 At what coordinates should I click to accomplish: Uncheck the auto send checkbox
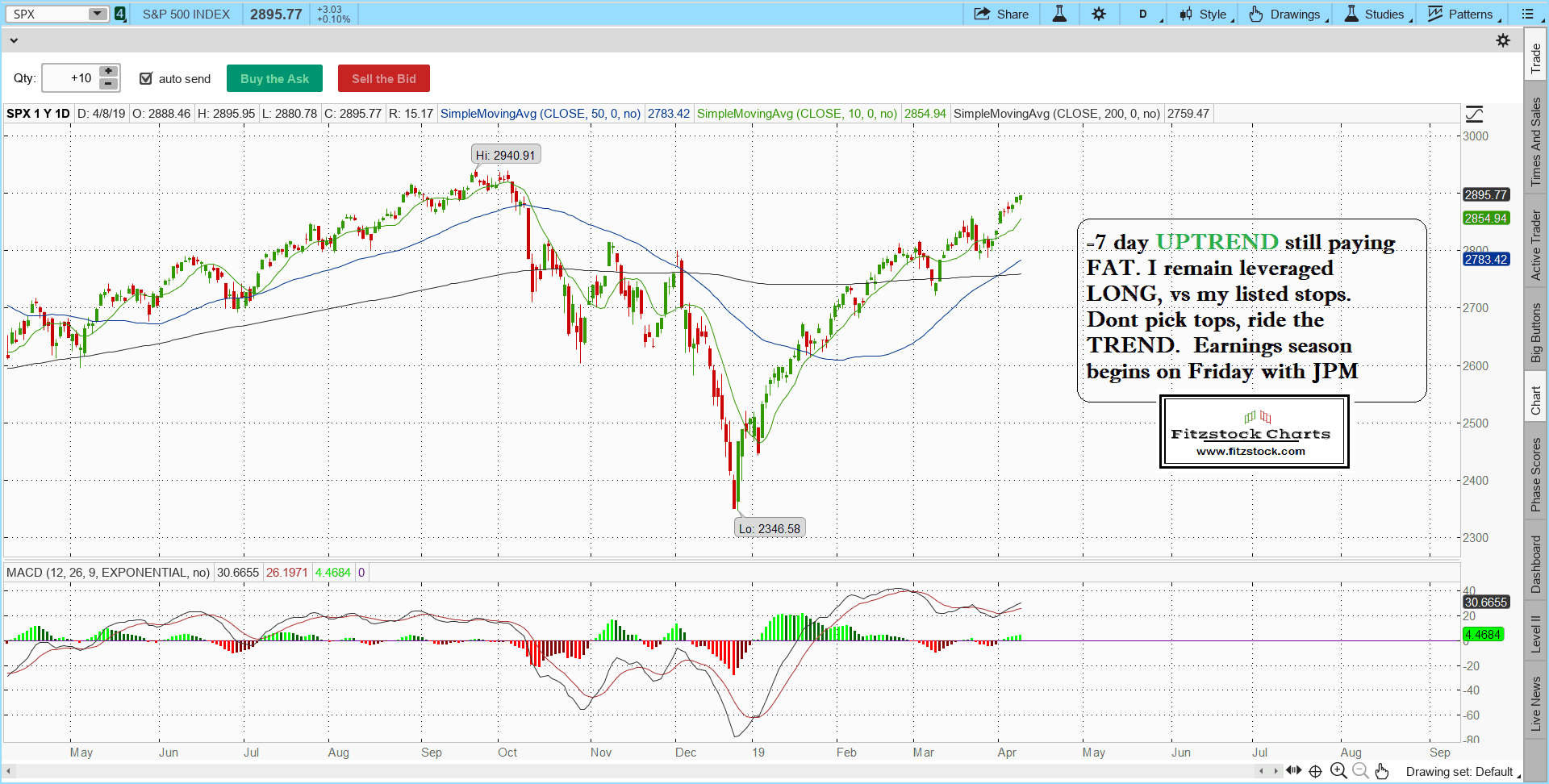[146, 78]
